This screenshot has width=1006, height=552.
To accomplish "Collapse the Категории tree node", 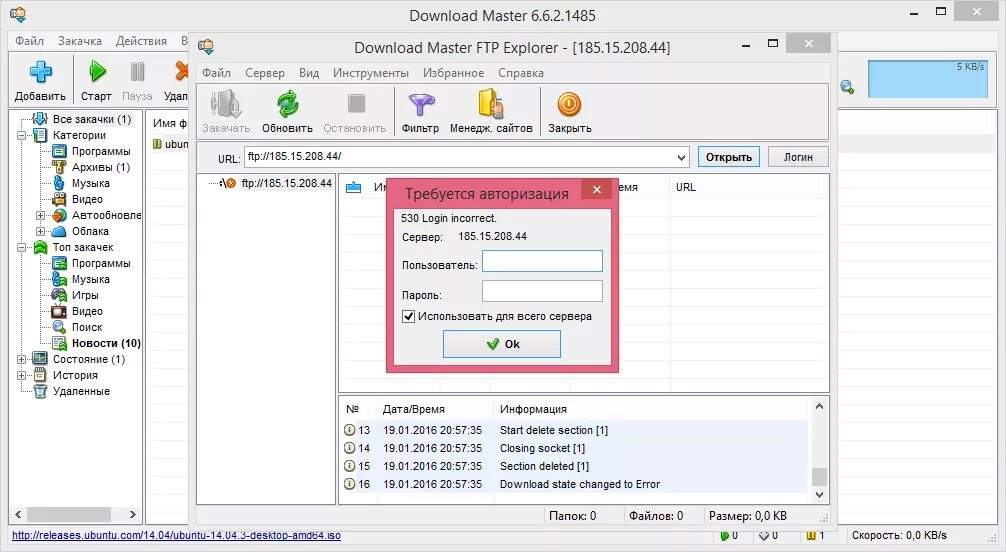I will point(21,135).
